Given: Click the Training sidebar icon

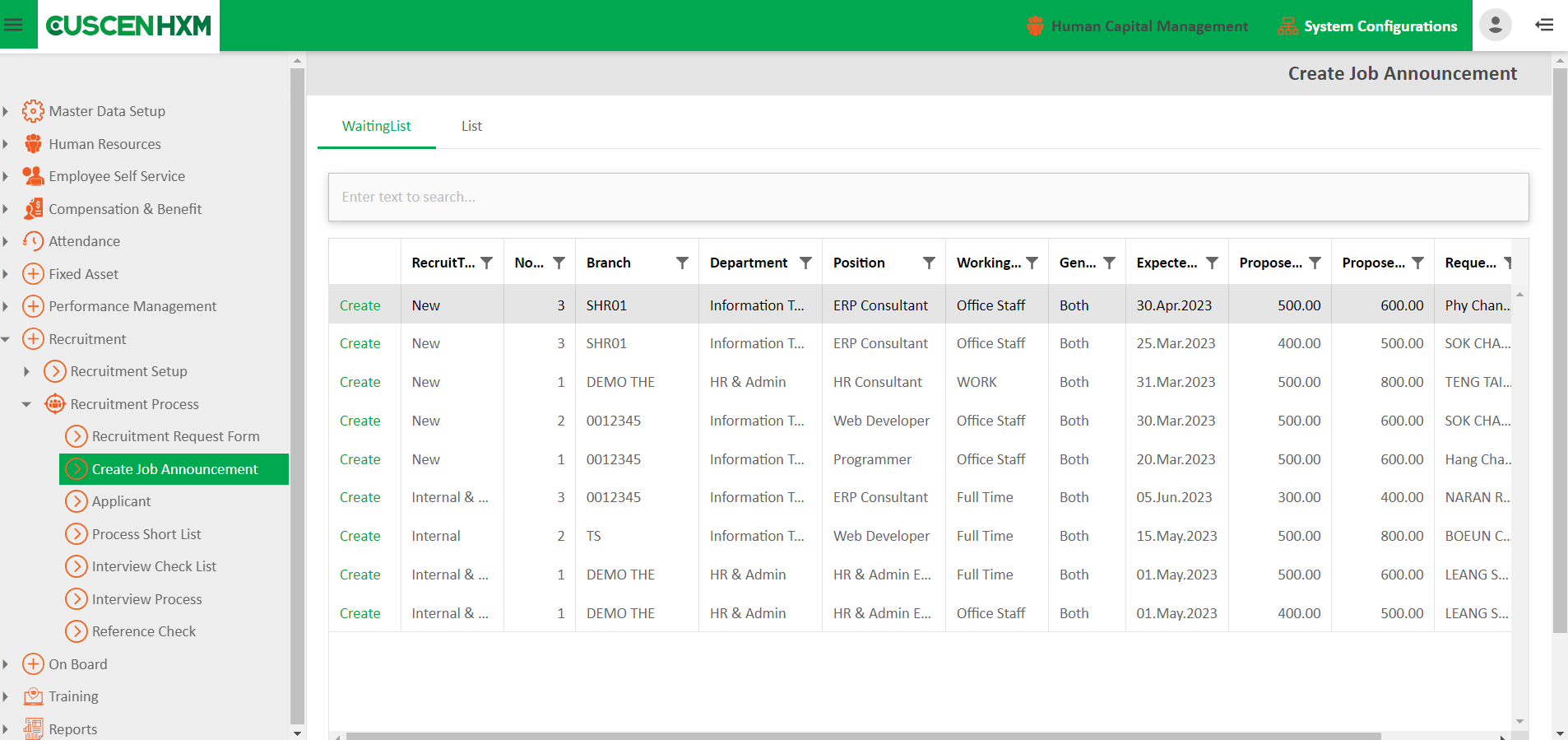Looking at the screenshot, I should [33, 696].
